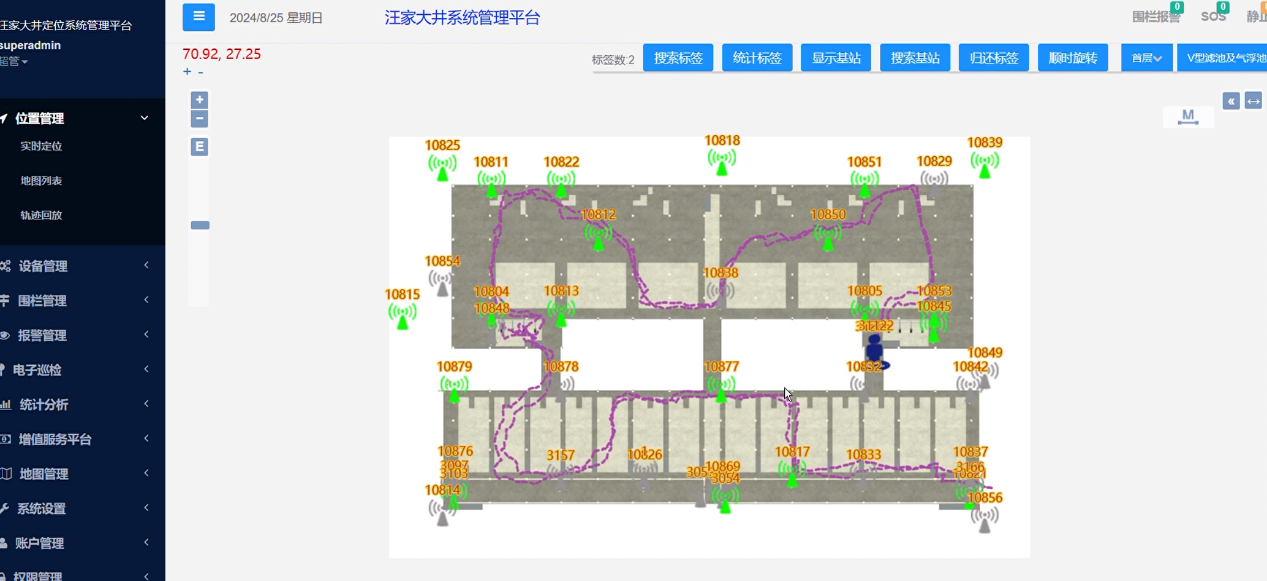Open the 地图列表 menu item
Viewport: 1267px width, 581px height.
(x=41, y=181)
